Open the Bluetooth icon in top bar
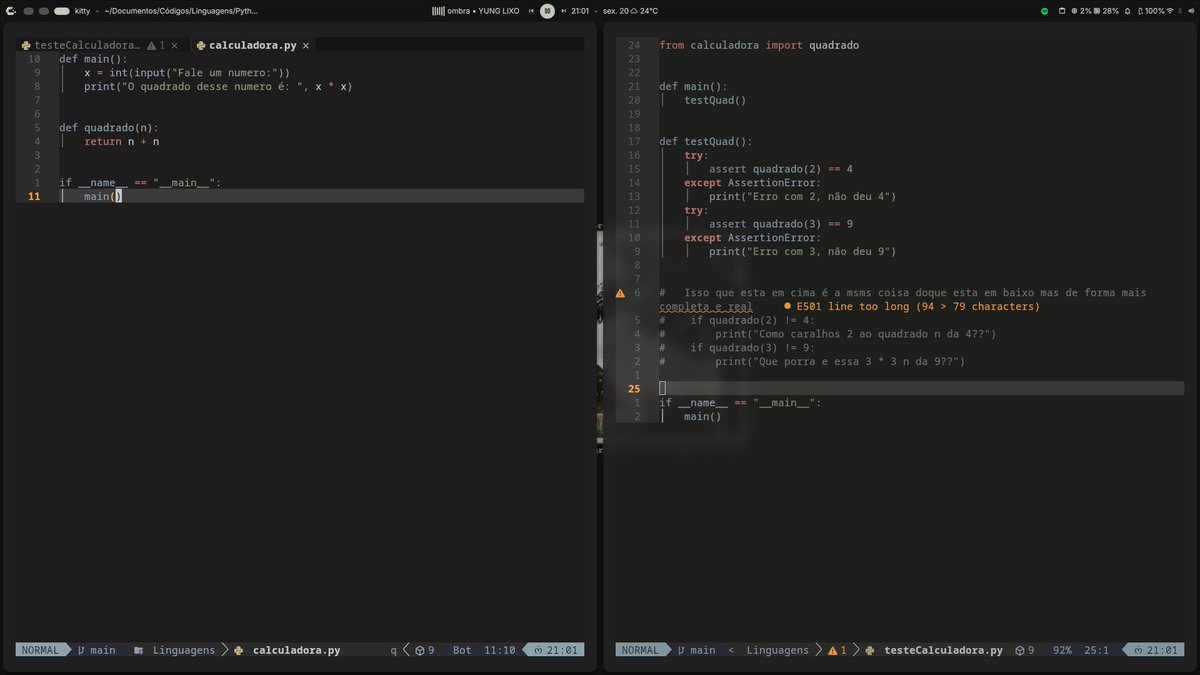 click(x=1180, y=10)
